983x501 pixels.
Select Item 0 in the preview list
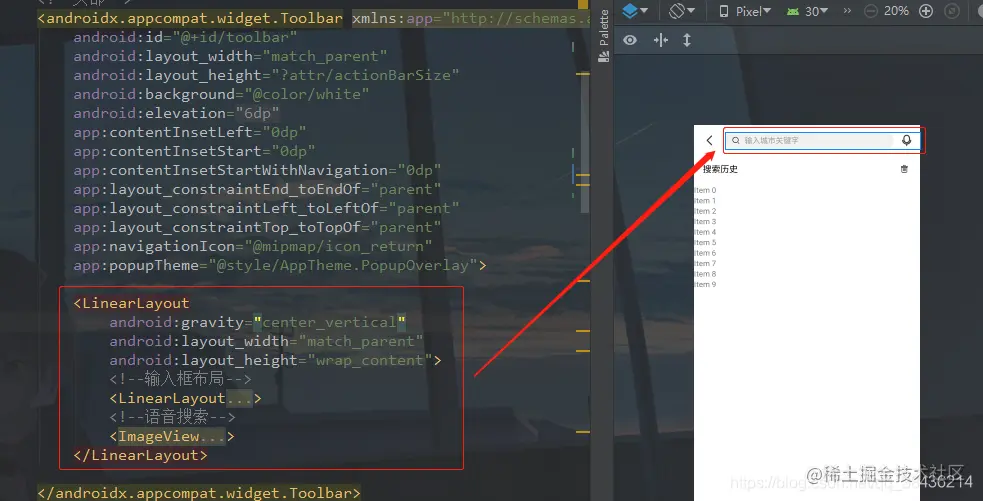[x=705, y=190]
